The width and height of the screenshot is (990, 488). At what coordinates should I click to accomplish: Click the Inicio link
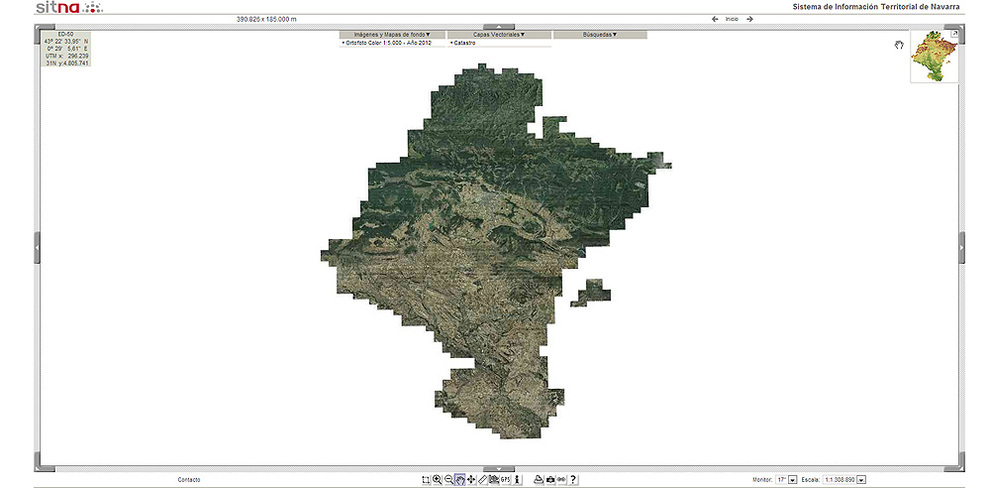coord(732,19)
